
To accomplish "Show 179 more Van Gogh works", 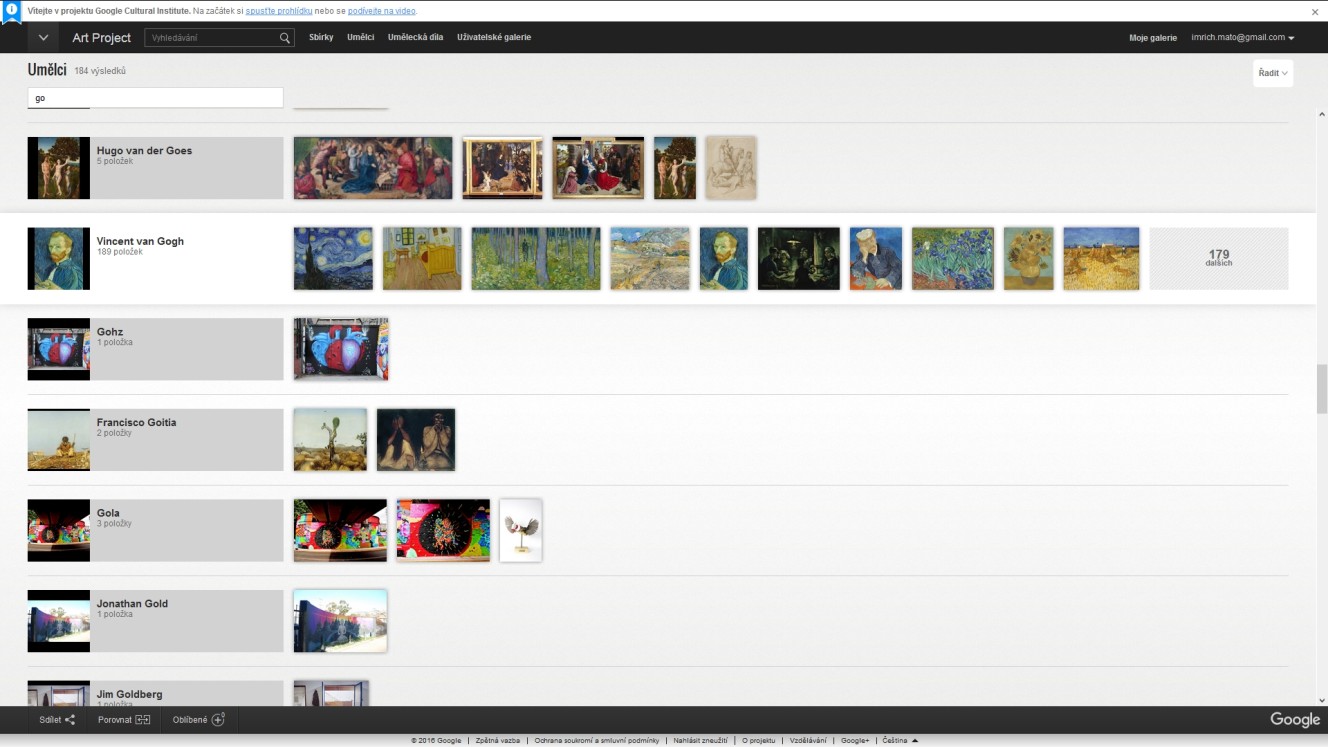I will [1218, 258].
